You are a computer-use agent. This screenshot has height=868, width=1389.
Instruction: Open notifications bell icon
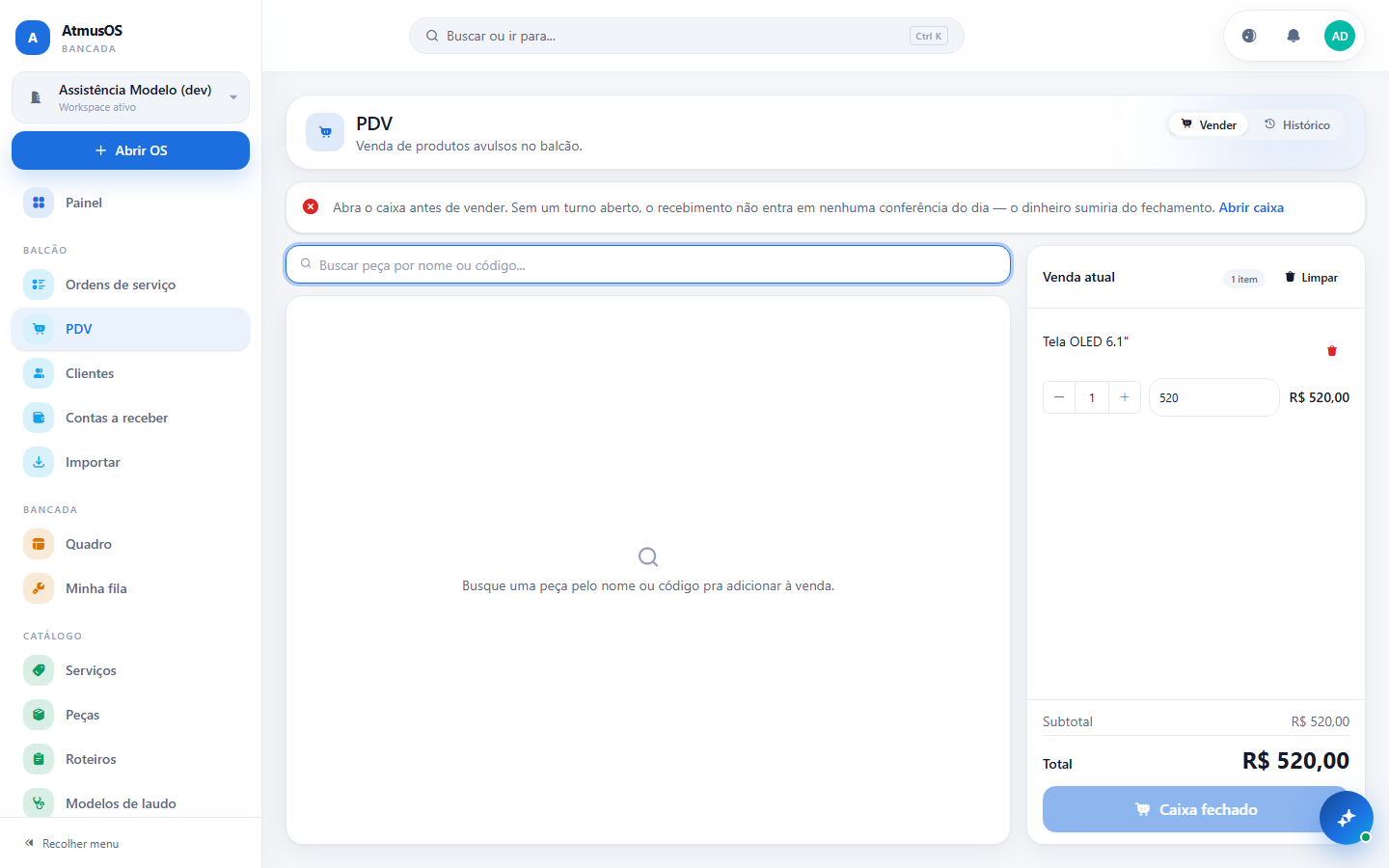pos(1294,36)
